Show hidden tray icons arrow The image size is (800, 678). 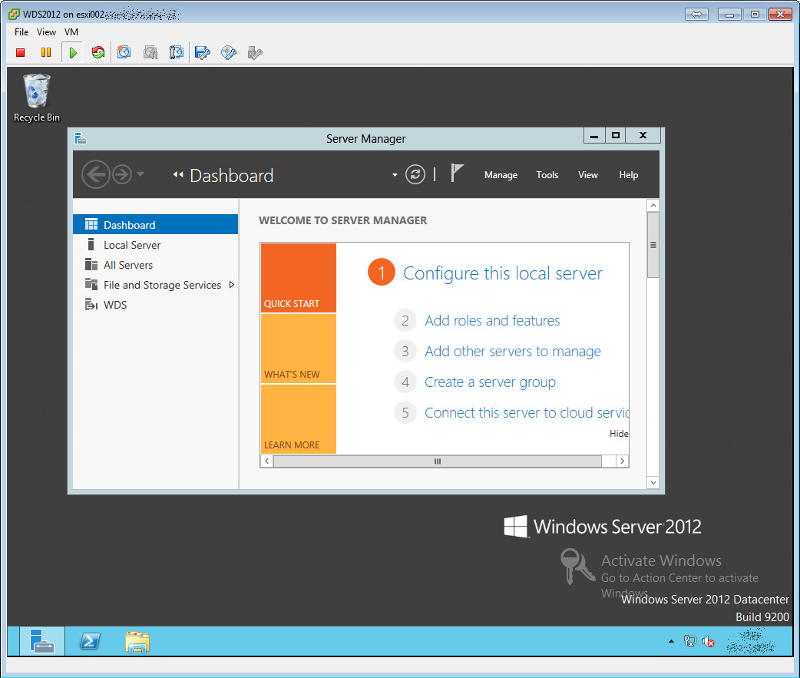click(x=671, y=641)
